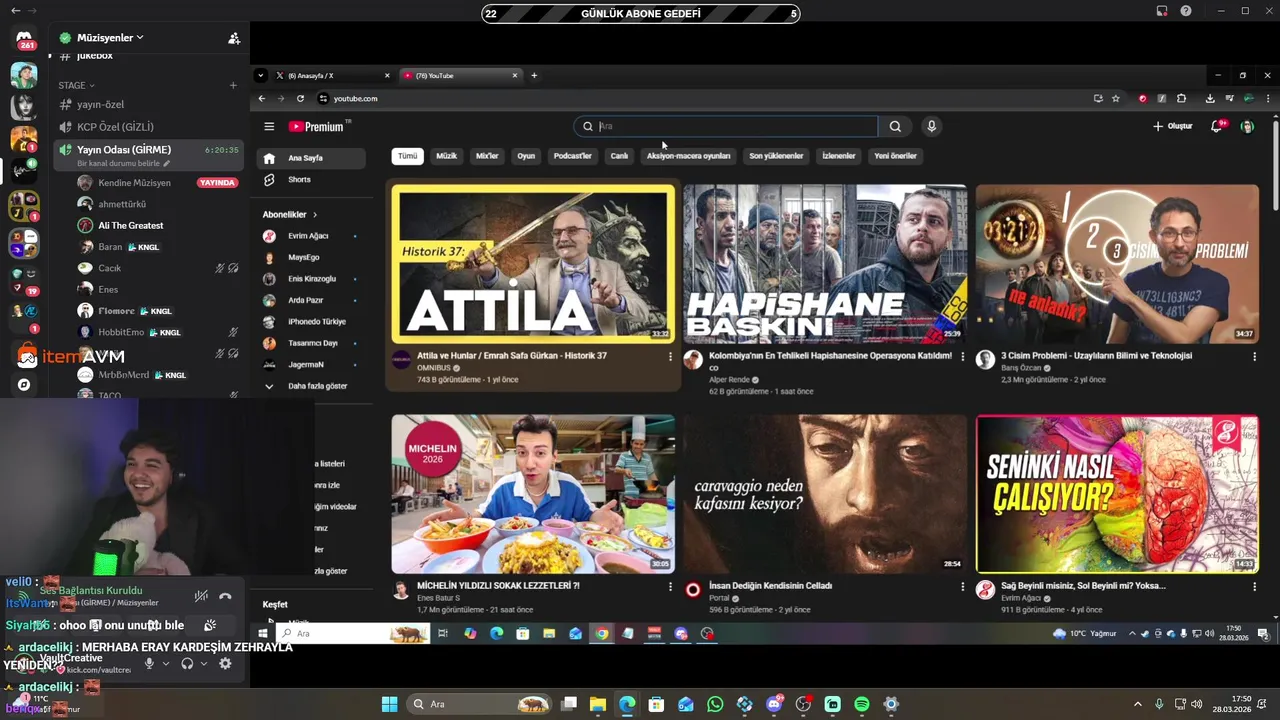The height and width of the screenshot is (720, 1280).
Task: Close the YouTube browser tab
Action: [x=515, y=75]
